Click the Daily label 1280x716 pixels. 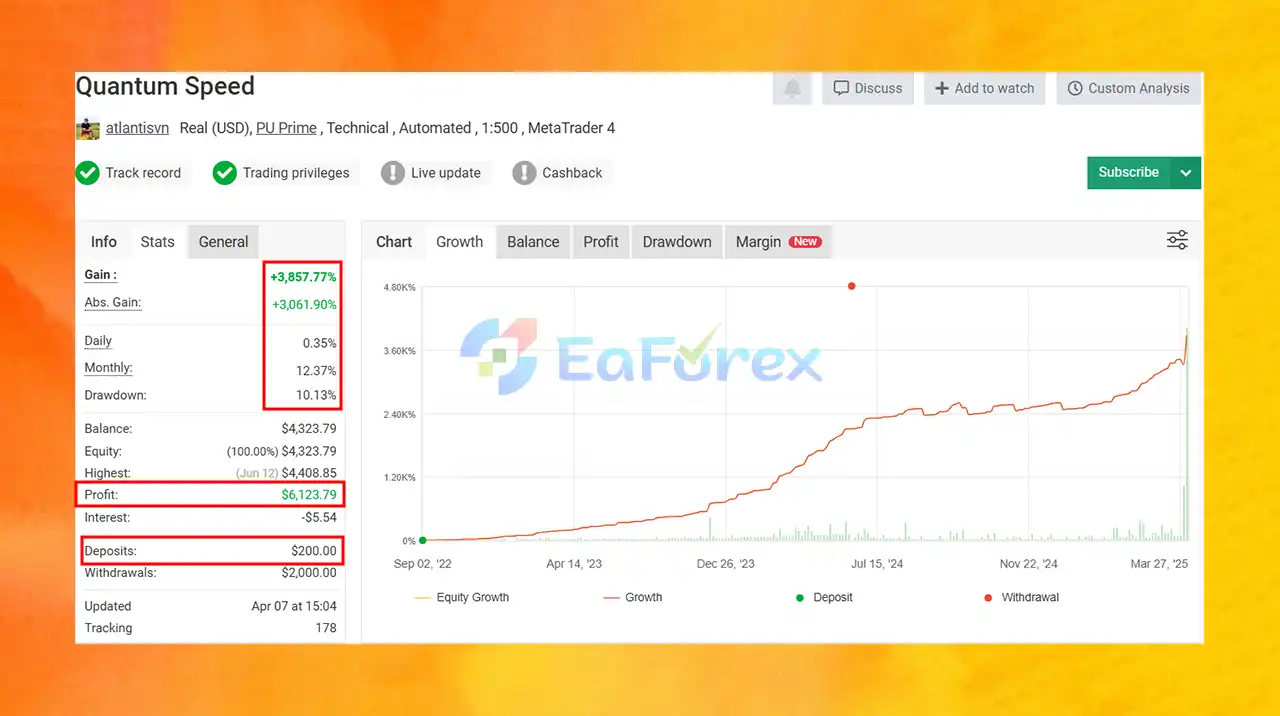(x=98, y=341)
